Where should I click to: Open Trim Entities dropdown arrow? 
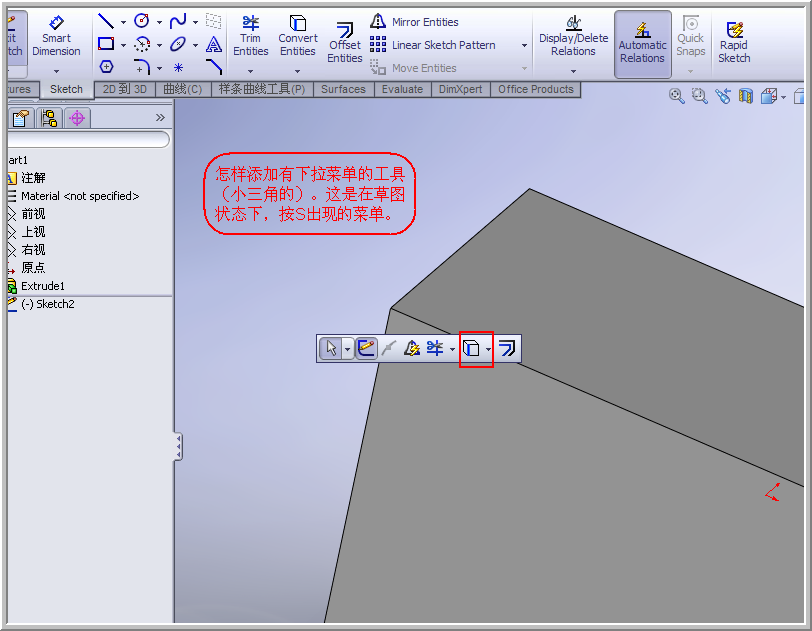click(x=251, y=71)
